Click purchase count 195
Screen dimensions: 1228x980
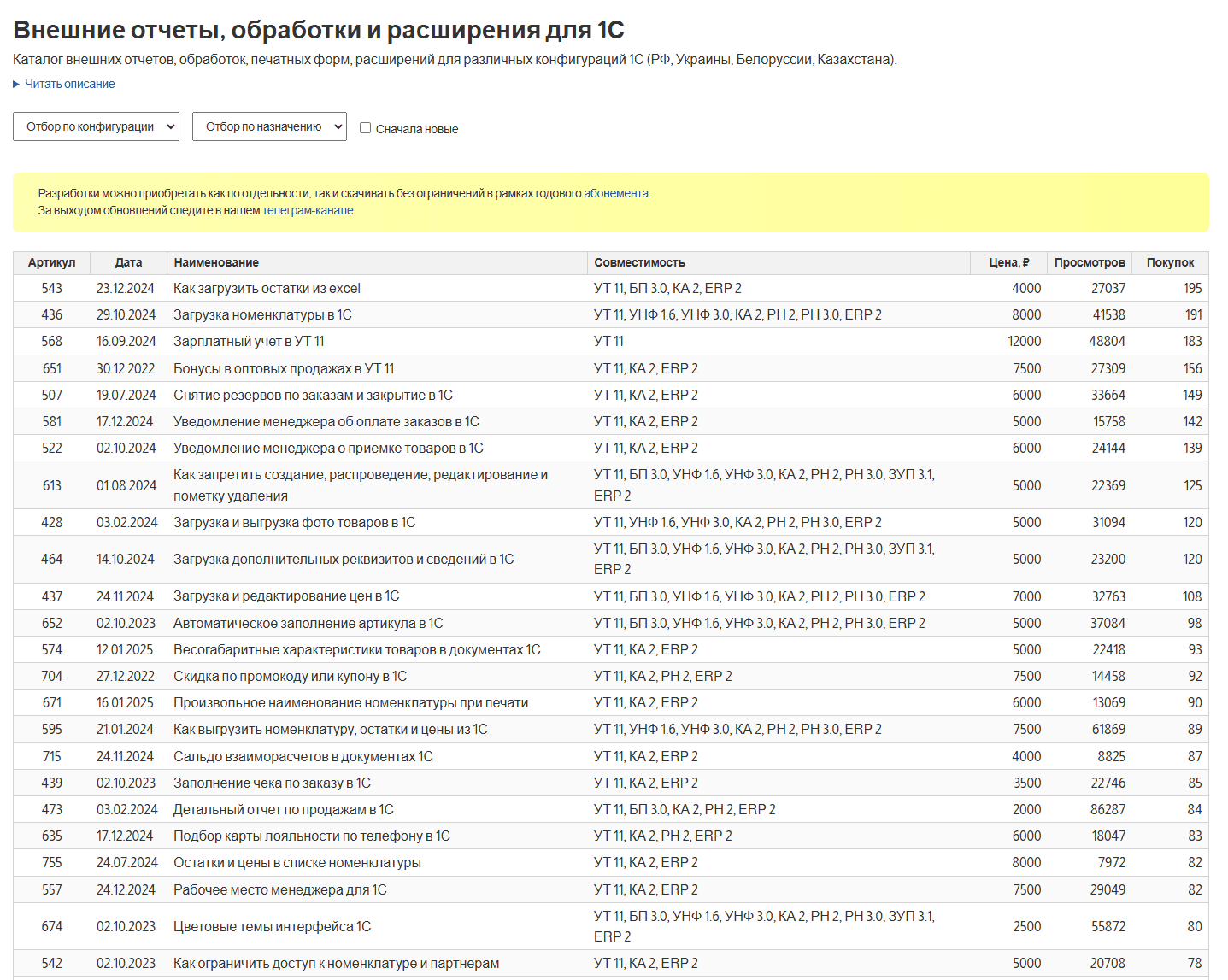click(1193, 288)
